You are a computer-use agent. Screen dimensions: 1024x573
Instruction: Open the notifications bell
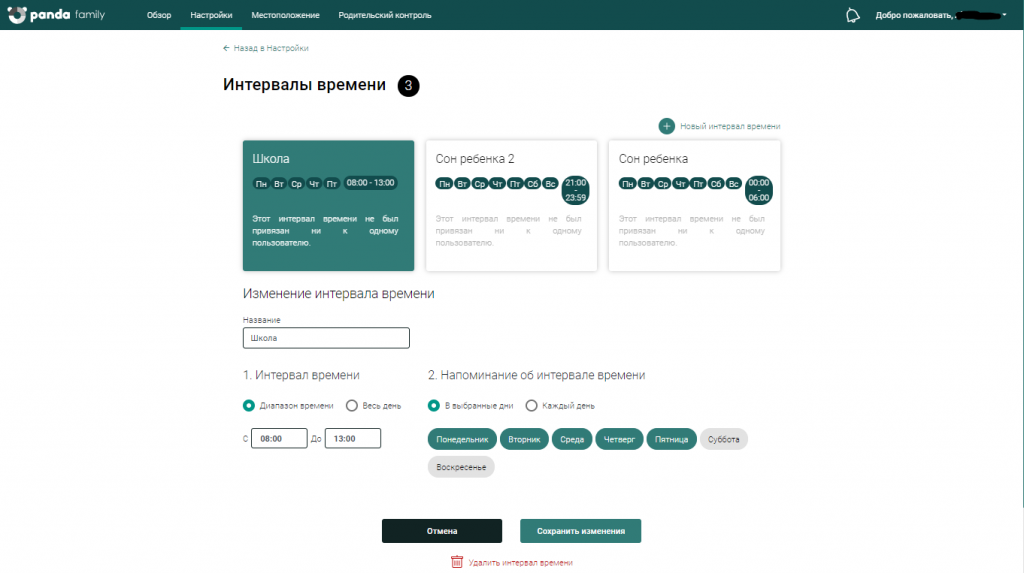[852, 15]
